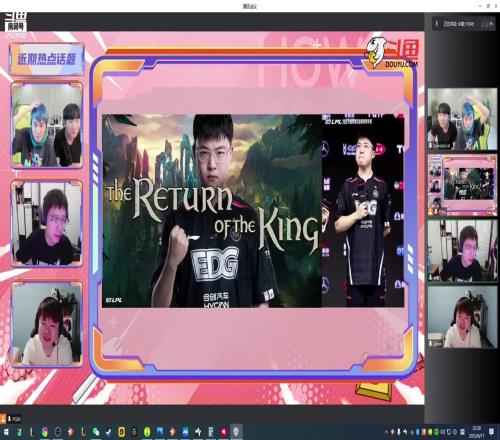The height and width of the screenshot is (440, 500).
Task: Click the document icon in the taskbar
Action: pos(211,432)
